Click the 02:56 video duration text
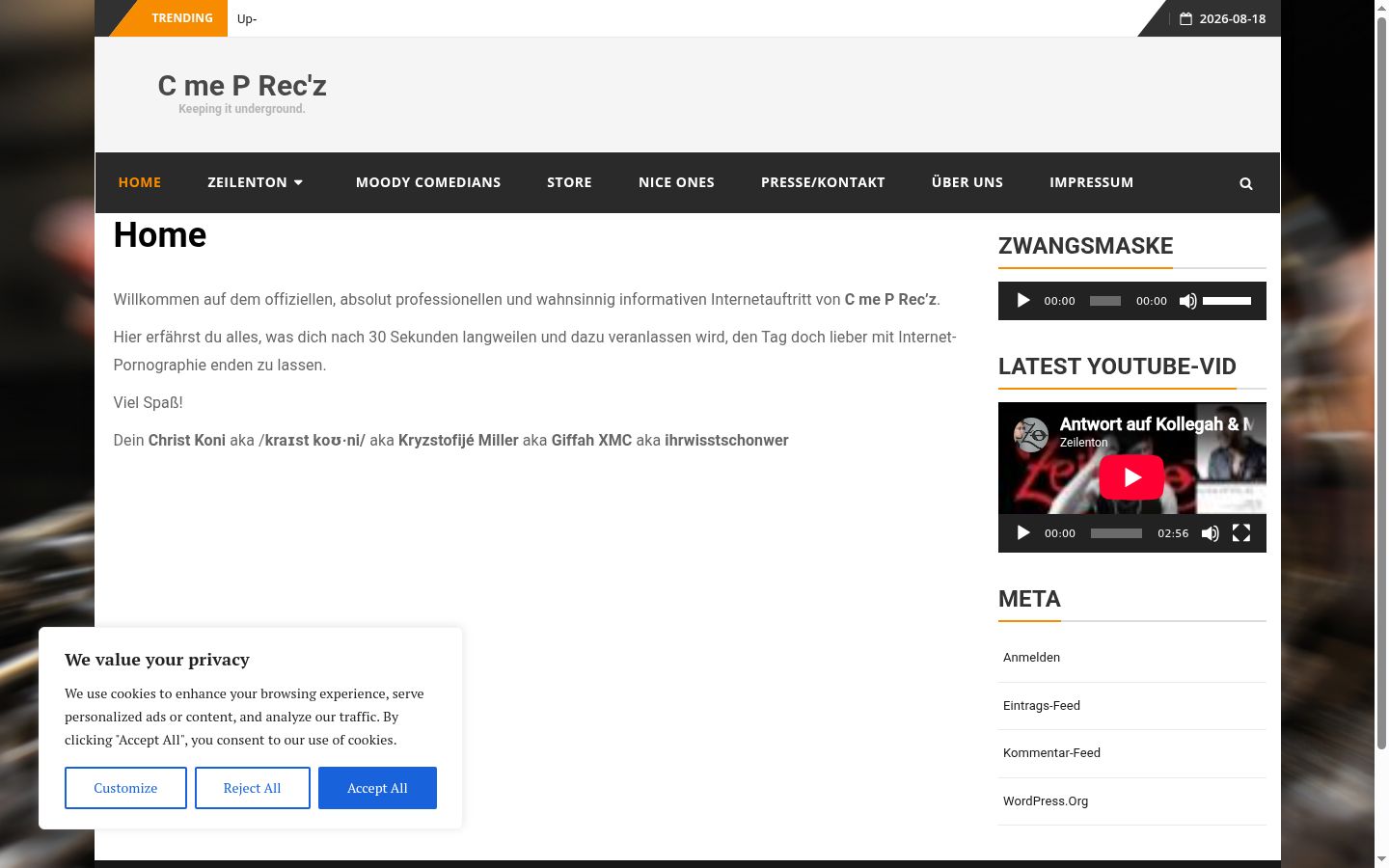The width and height of the screenshot is (1389, 868). coord(1173,533)
